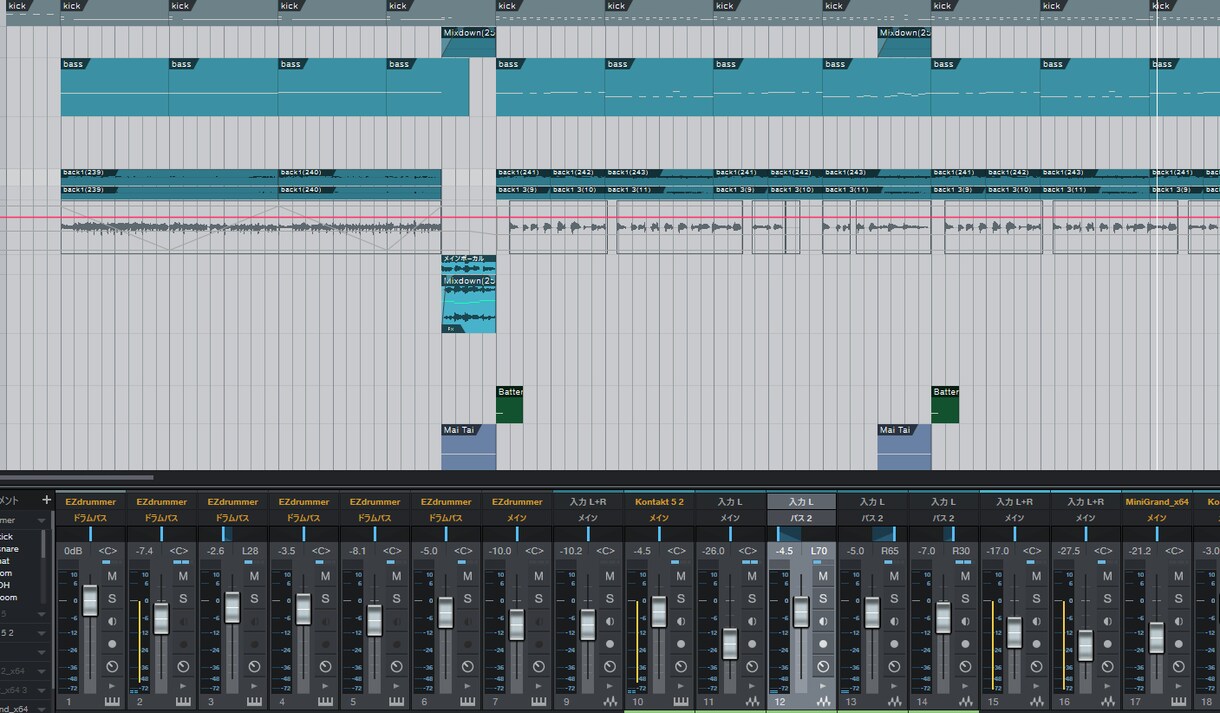Viewport: 1220px width, 713px height.
Task: Click the Kontakt 5 2 channel name
Action: coord(659,502)
